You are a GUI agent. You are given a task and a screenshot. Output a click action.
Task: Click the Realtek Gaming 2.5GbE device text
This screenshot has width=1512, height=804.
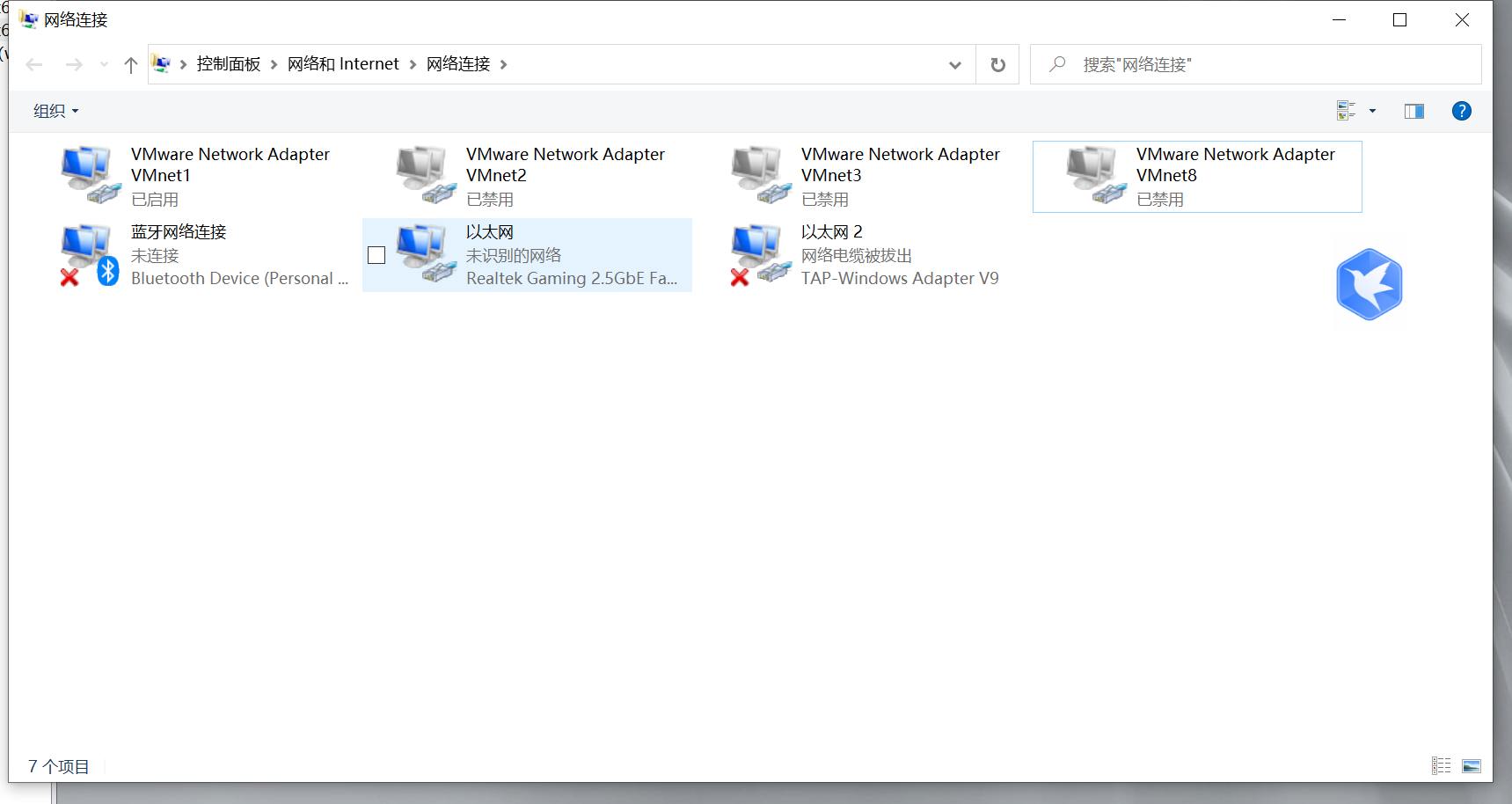[572, 278]
